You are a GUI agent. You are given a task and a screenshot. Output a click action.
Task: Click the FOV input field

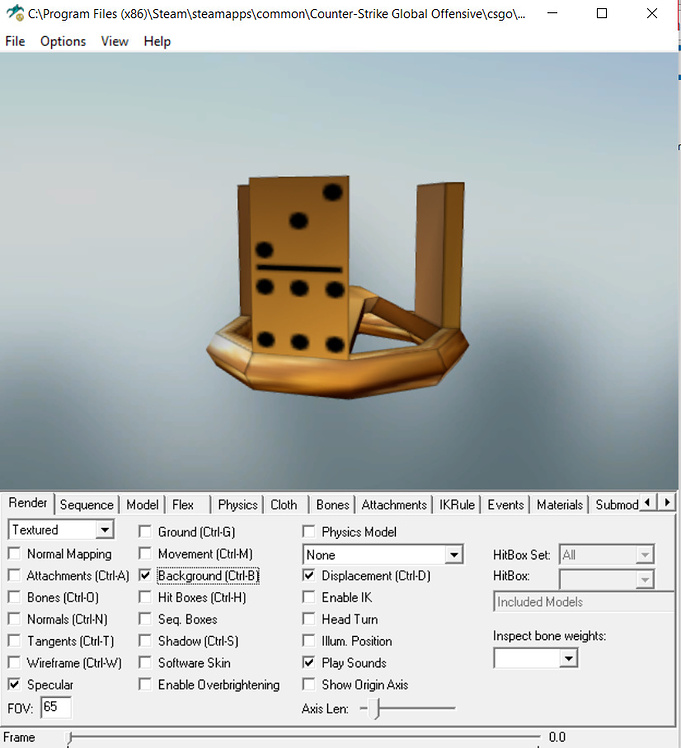(56, 707)
